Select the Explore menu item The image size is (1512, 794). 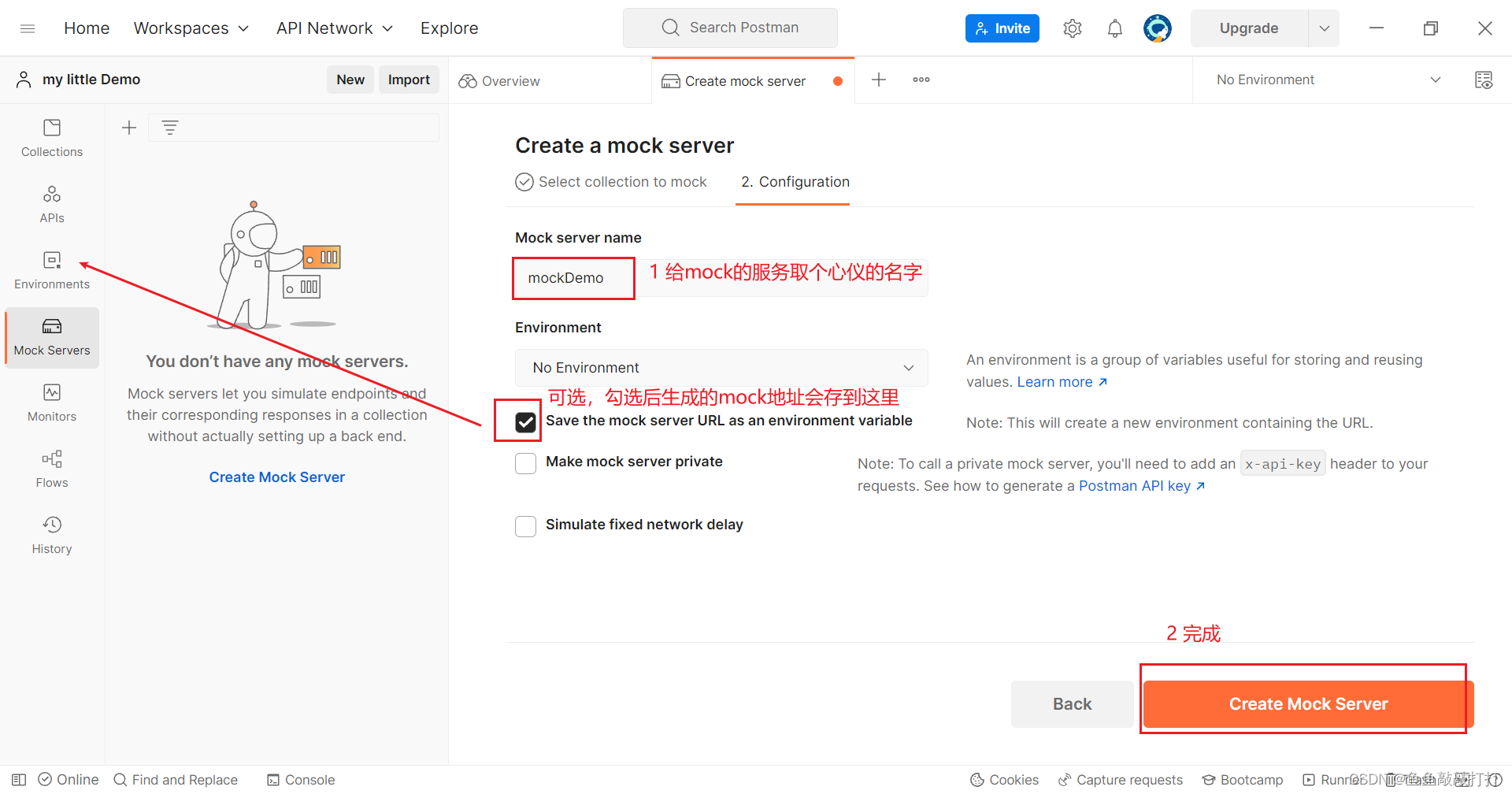tap(449, 28)
